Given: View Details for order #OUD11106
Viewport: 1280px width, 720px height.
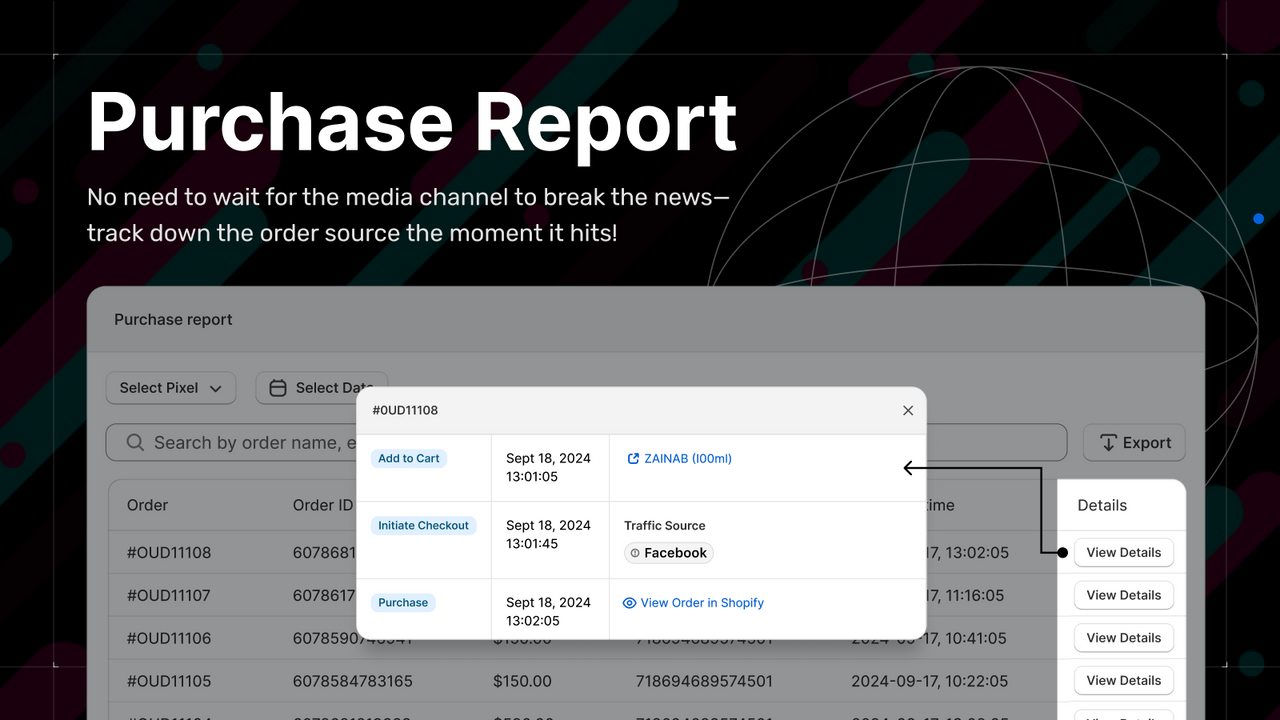Looking at the screenshot, I should [x=1124, y=638].
